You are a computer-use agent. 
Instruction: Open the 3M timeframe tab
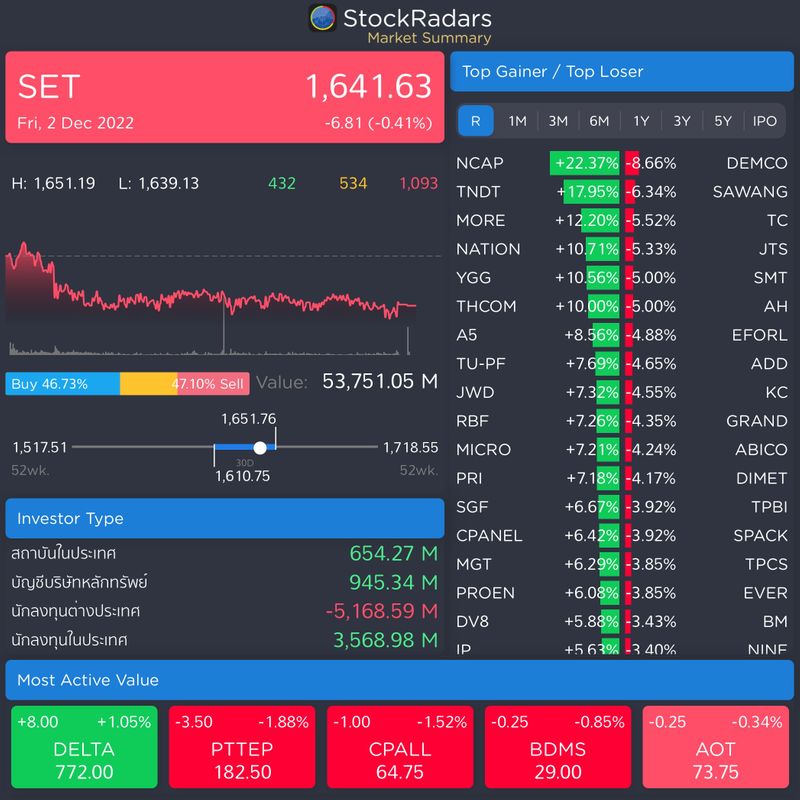pyautogui.click(x=556, y=120)
